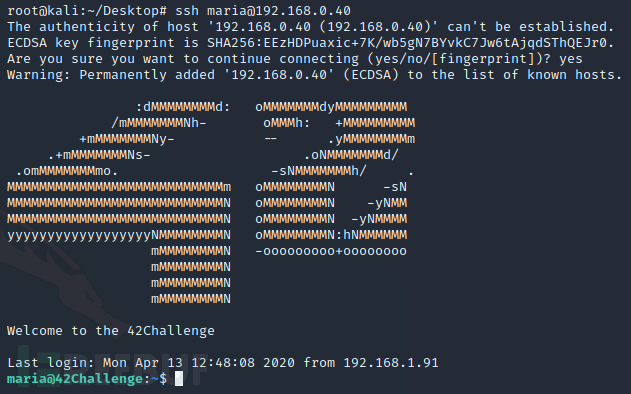The height and width of the screenshot is (394, 631).
Task: Click the SHA256 ECDSA fingerprint string
Action: (410, 43)
